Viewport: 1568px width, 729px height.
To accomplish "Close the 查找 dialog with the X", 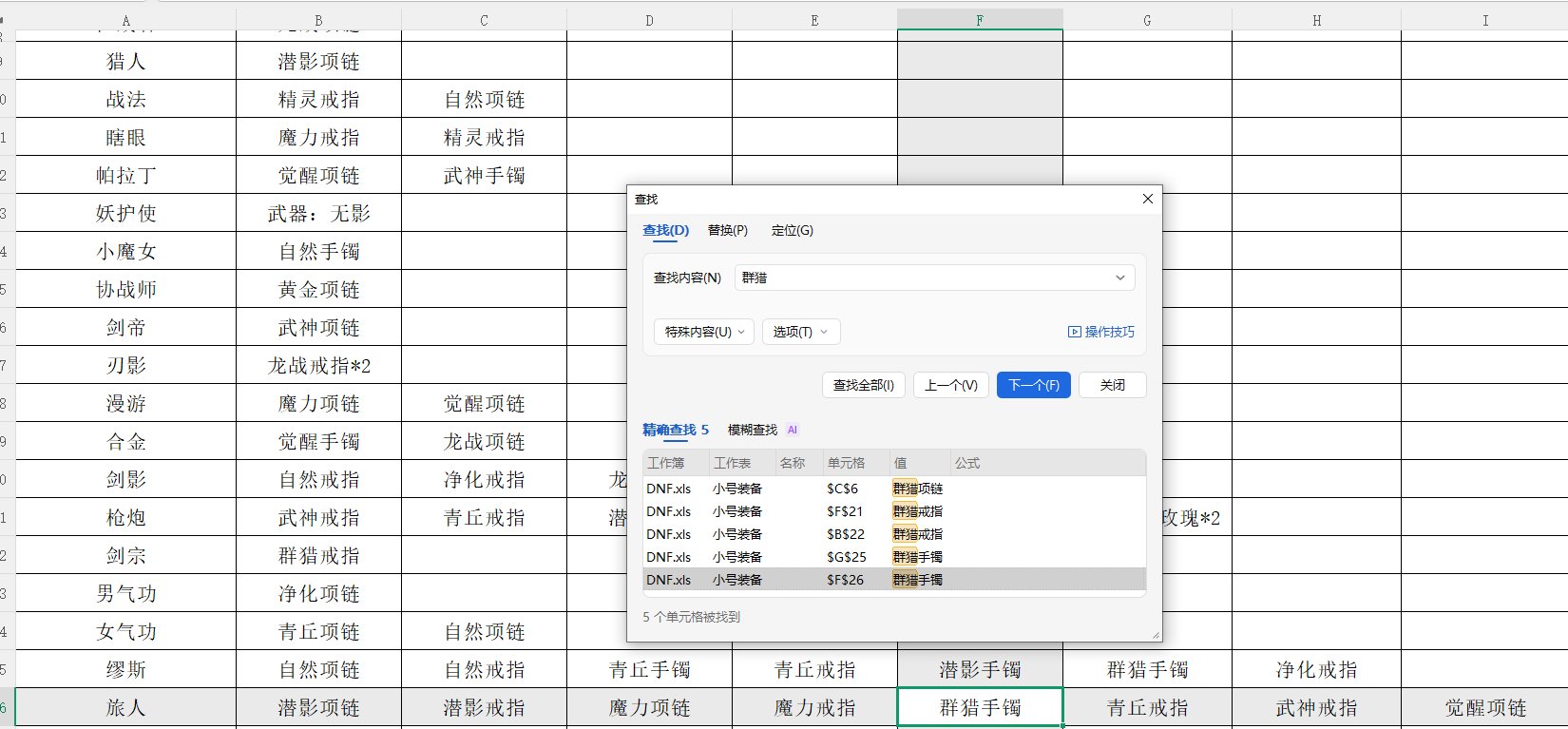I will (1147, 199).
